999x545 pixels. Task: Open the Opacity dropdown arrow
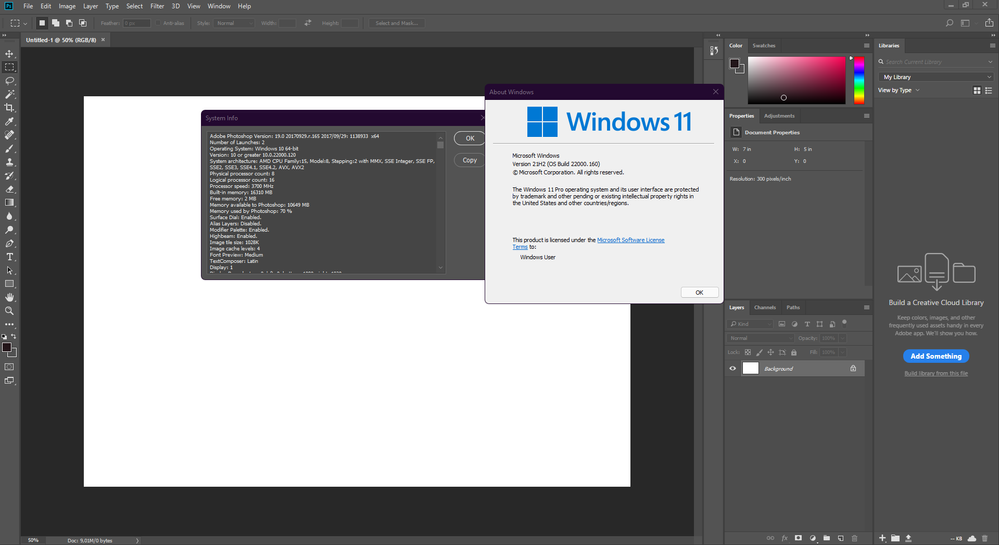tap(842, 338)
